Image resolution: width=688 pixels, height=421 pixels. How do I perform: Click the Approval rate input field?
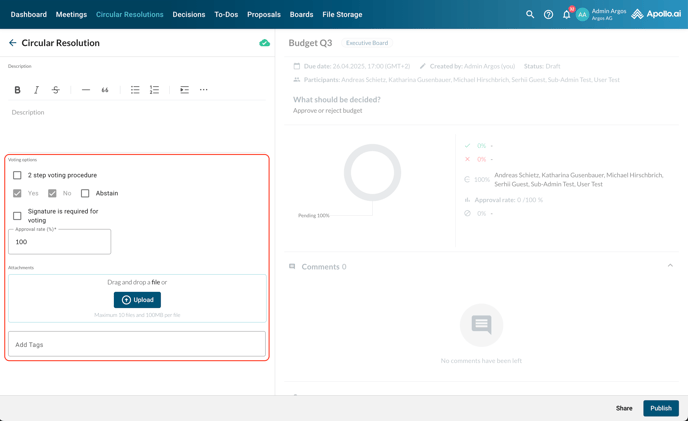[x=60, y=242]
